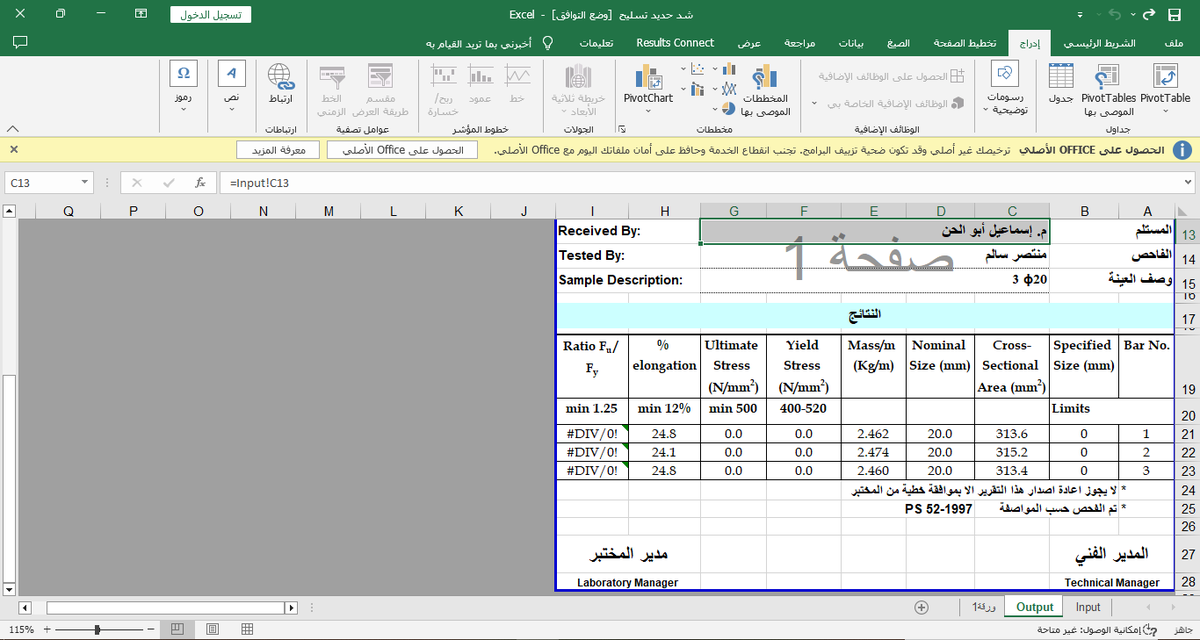
Task: Click the horizontal scrollbar track
Action: point(165,607)
